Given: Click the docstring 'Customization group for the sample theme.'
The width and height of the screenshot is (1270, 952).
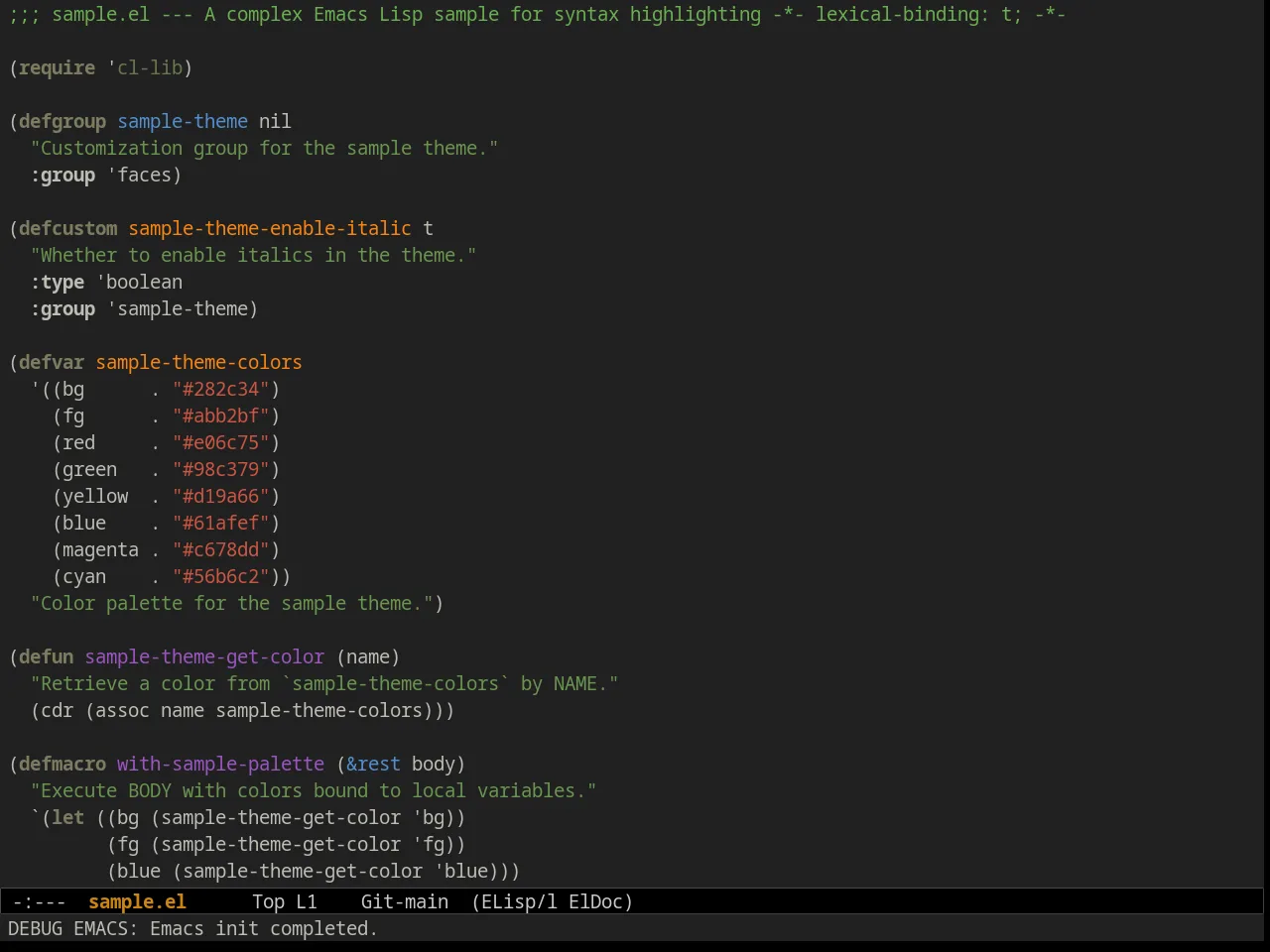Looking at the screenshot, I should [264, 148].
